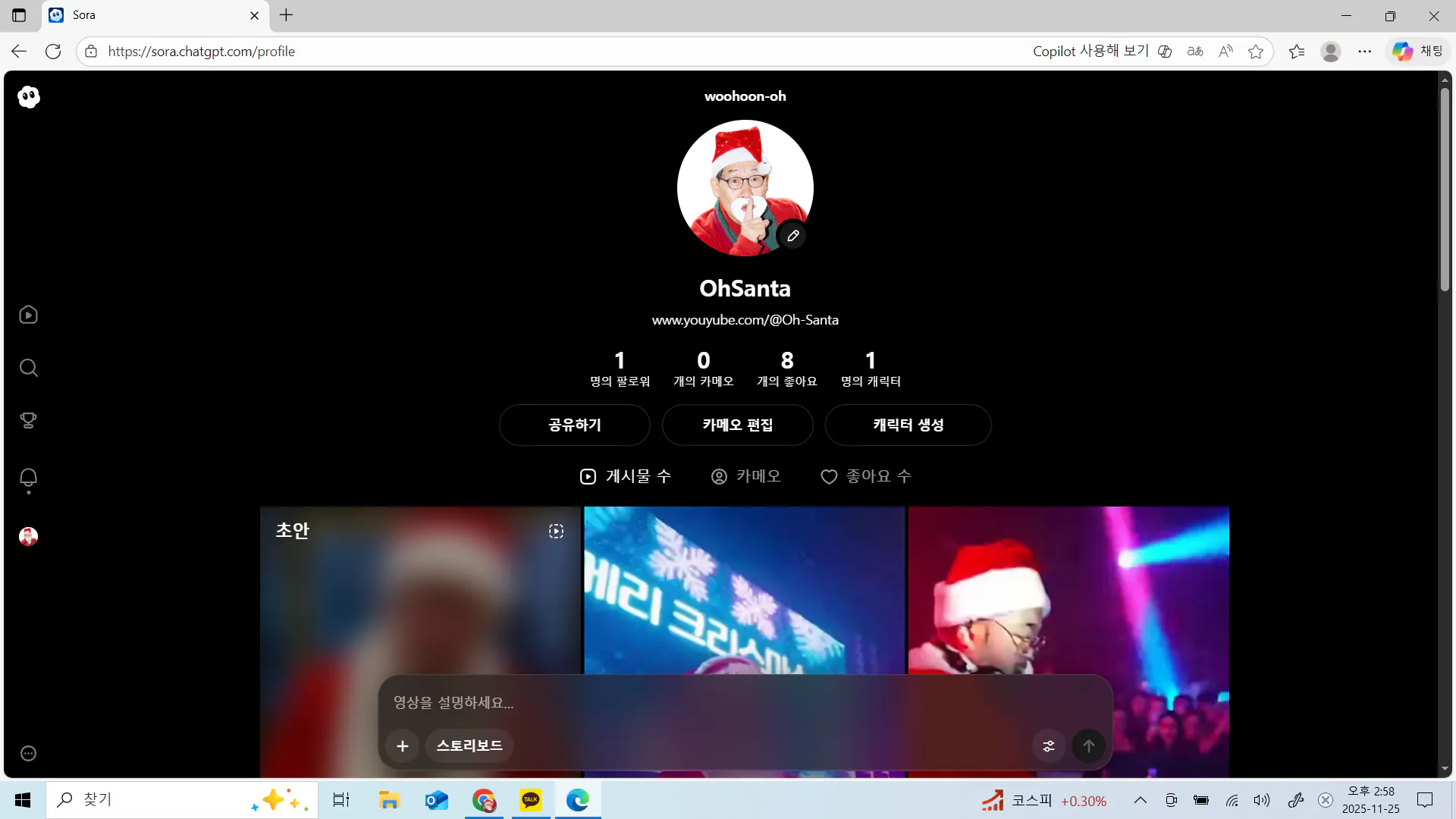Select the 게시물 수 tab

(626, 476)
